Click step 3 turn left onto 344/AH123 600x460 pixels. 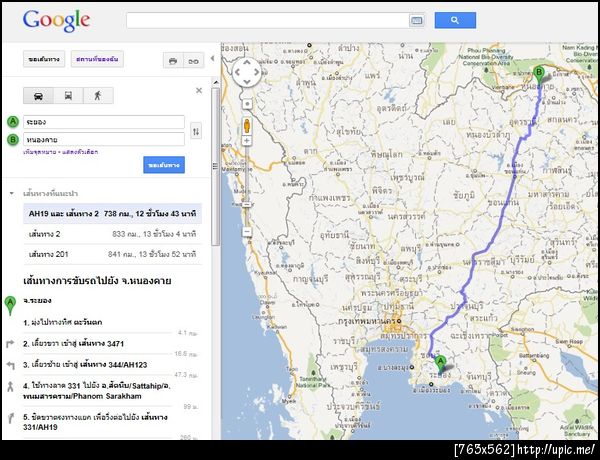[x=85, y=365]
